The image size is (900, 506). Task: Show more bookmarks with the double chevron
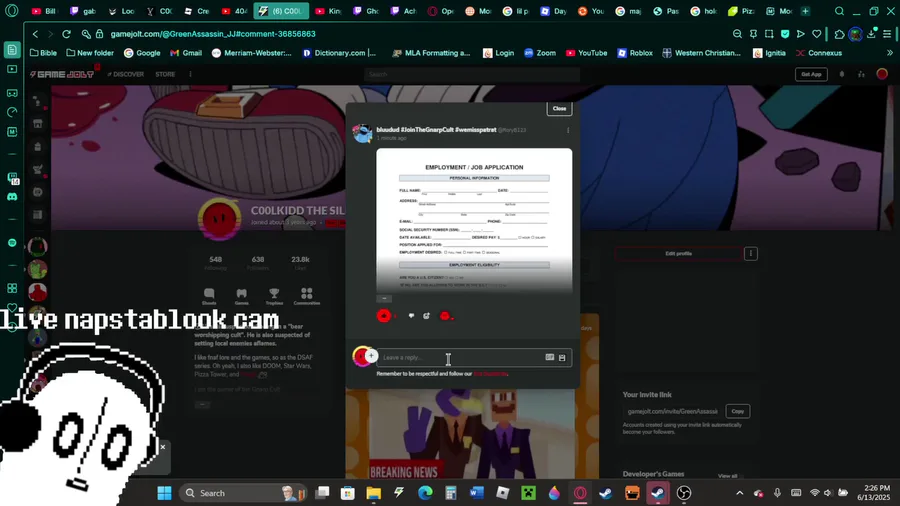890,53
